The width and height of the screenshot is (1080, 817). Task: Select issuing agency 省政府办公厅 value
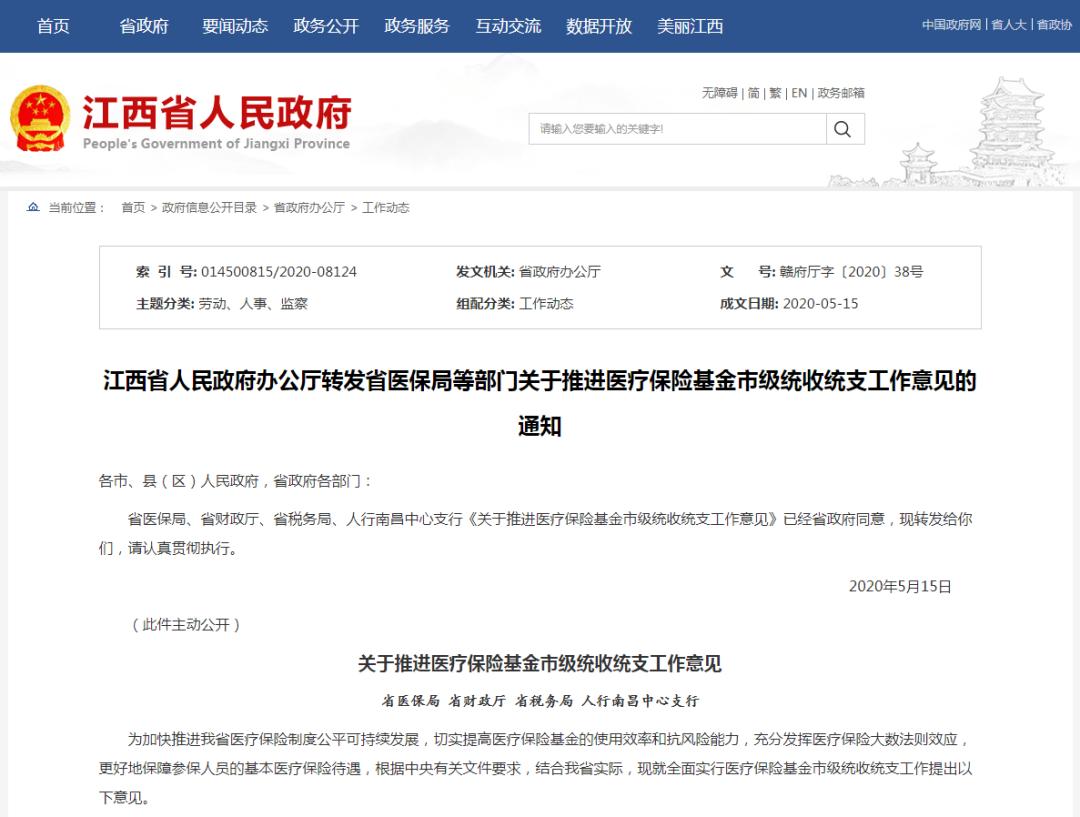tap(559, 271)
